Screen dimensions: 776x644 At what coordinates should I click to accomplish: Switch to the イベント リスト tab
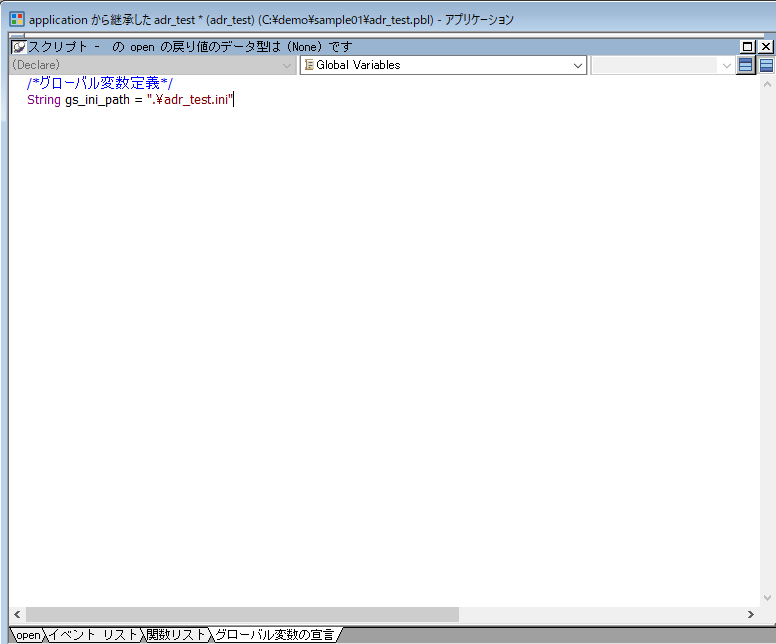93,635
